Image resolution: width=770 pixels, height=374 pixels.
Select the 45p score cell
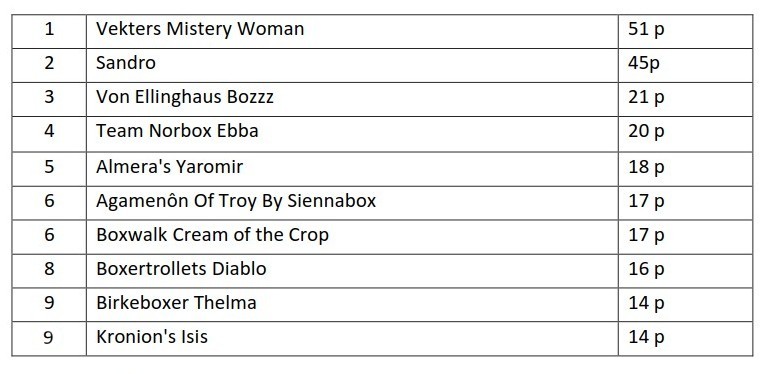pyautogui.click(x=685, y=65)
